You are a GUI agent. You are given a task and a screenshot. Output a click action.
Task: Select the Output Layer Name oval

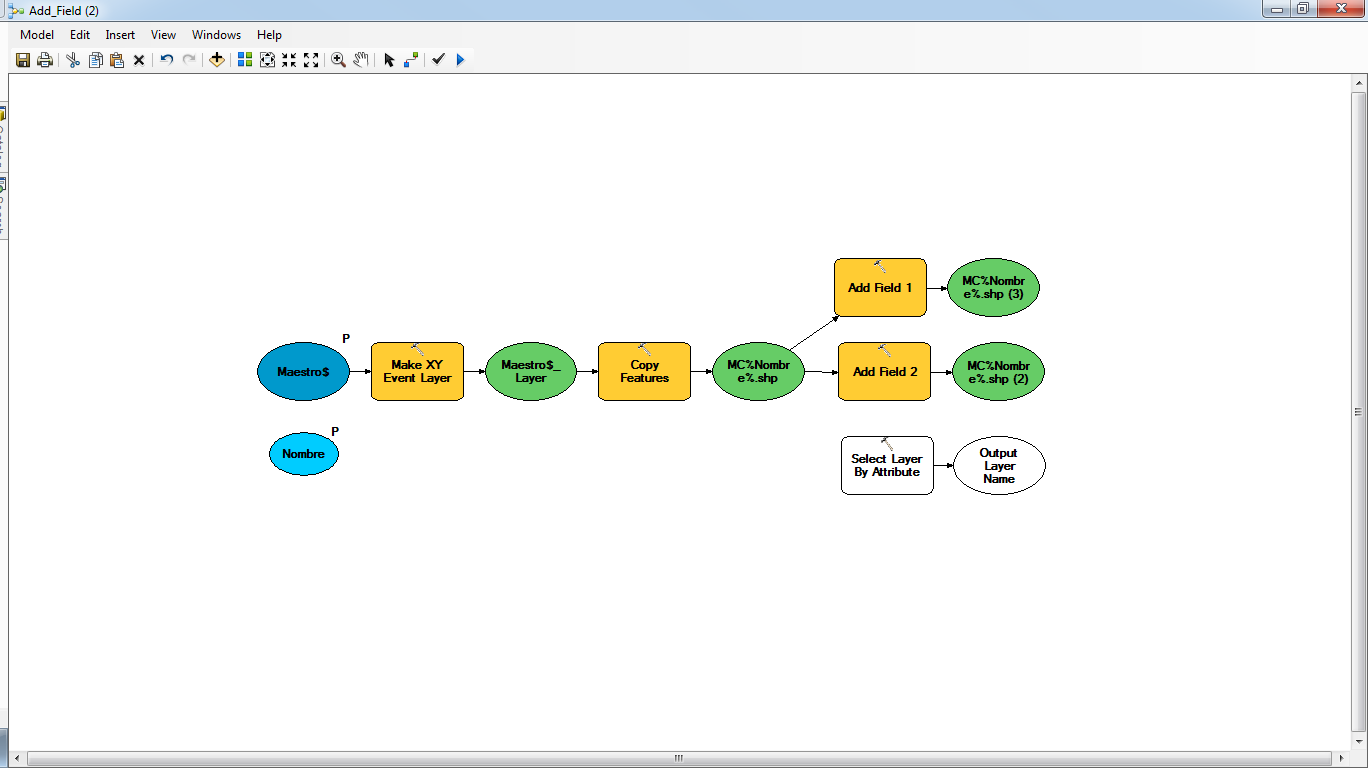[999, 465]
